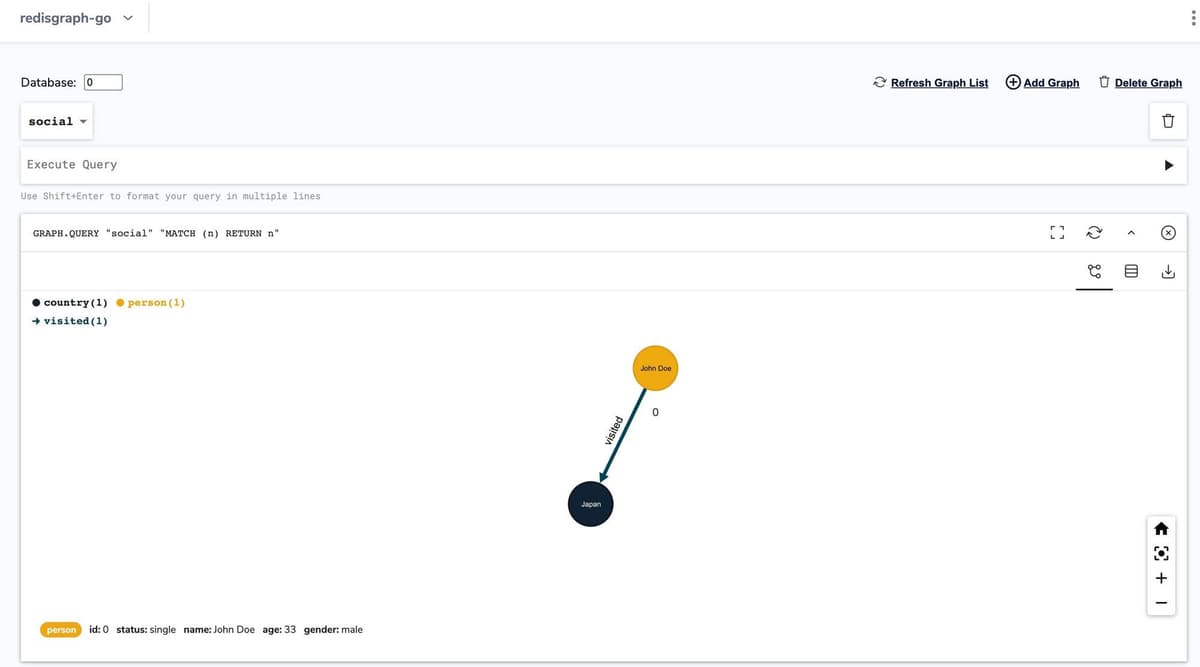Click the Execute Query input field

click(x=580, y=165)
